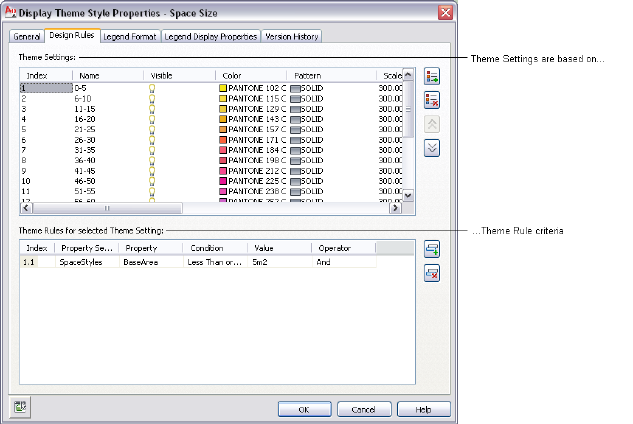Open the Help button
Screen dimensions: 633x424
click(x=423, y=409)
